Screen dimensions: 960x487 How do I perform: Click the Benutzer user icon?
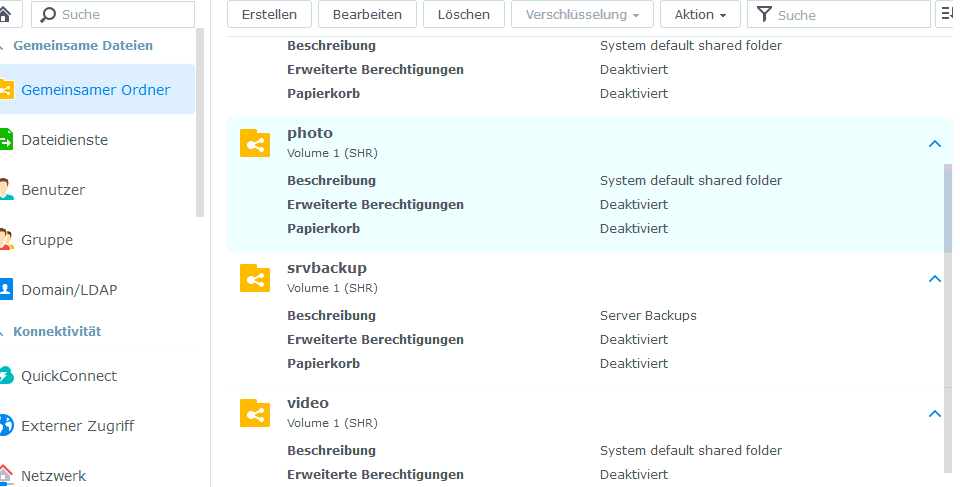click(x=6, y=190)
